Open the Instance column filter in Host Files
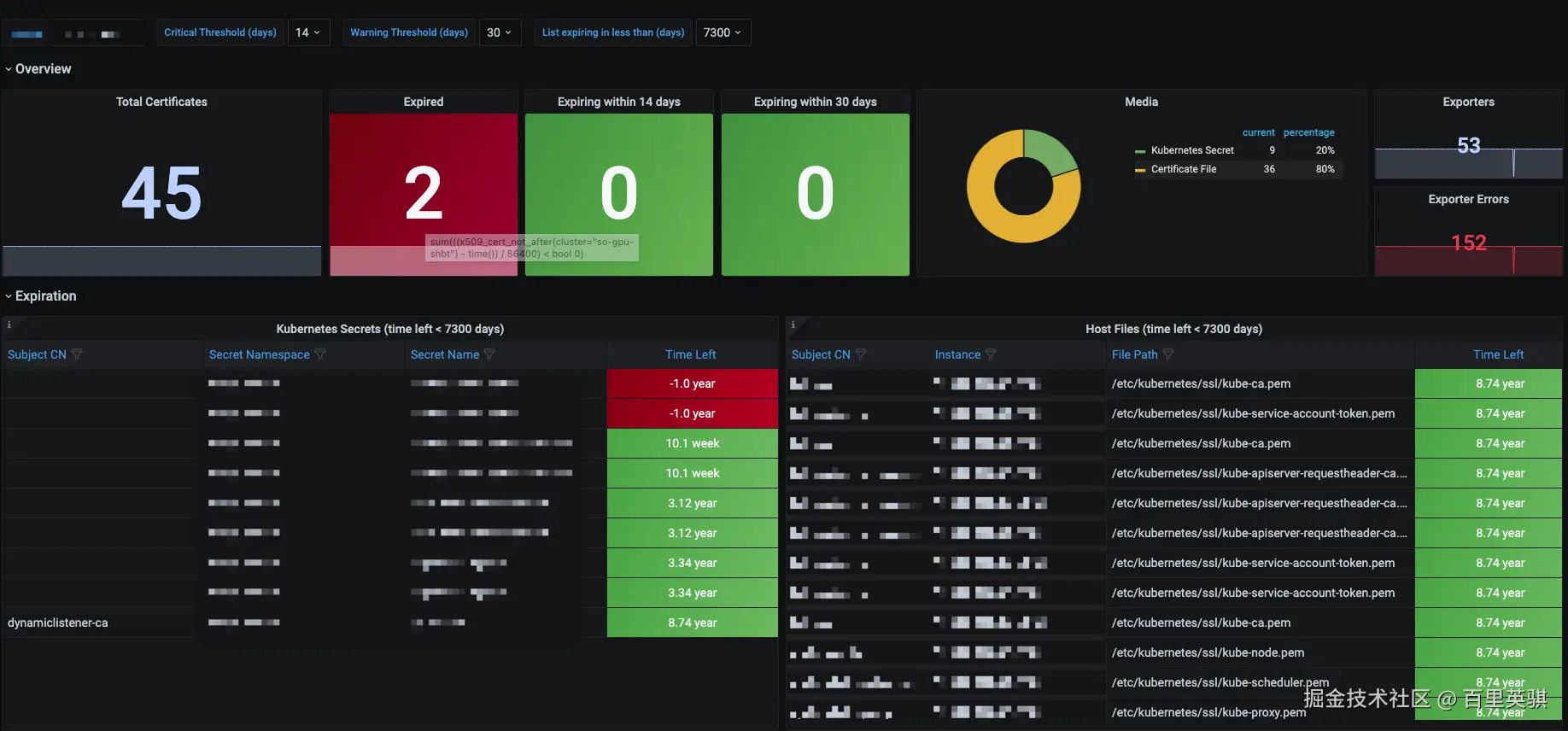1568x731 pixels. point(991,354)
